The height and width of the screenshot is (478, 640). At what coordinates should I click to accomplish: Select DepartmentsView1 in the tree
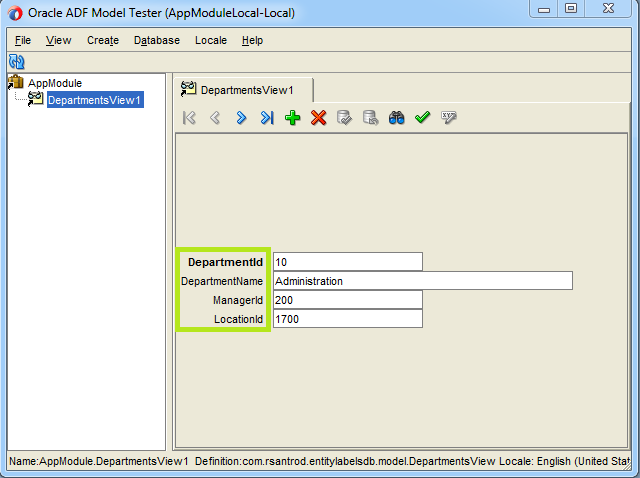(95, 100)
